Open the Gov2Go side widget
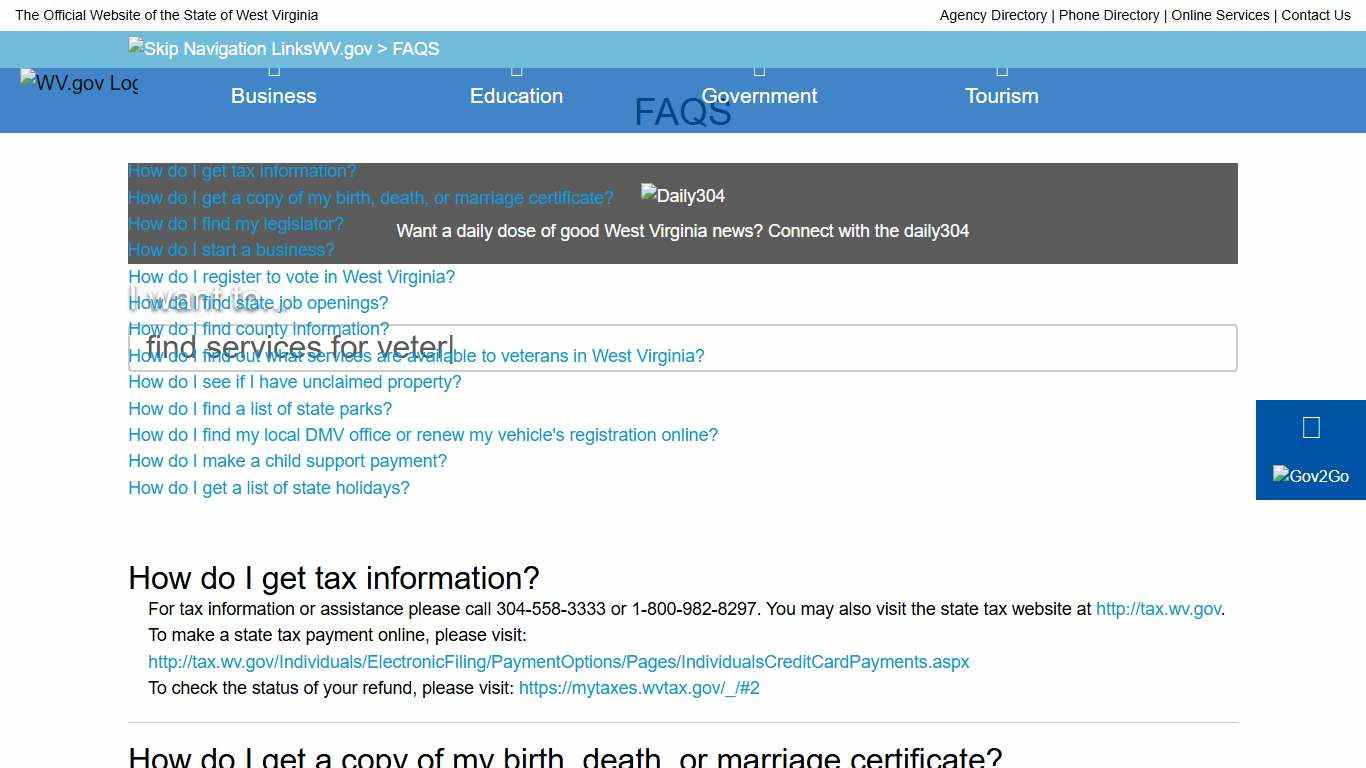 1310,450
